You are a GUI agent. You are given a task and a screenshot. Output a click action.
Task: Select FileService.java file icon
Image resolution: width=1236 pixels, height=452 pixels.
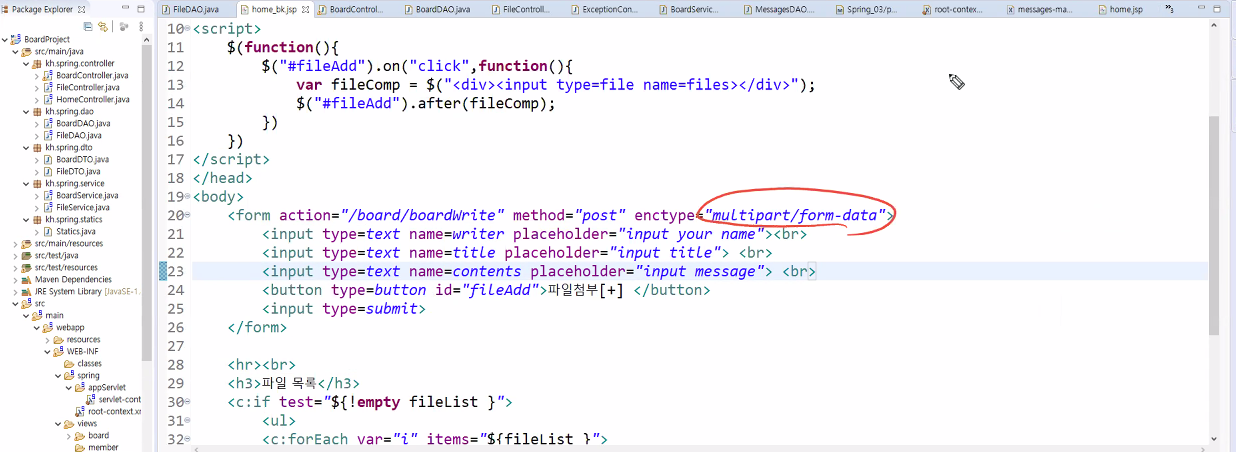tap(49, 207)
